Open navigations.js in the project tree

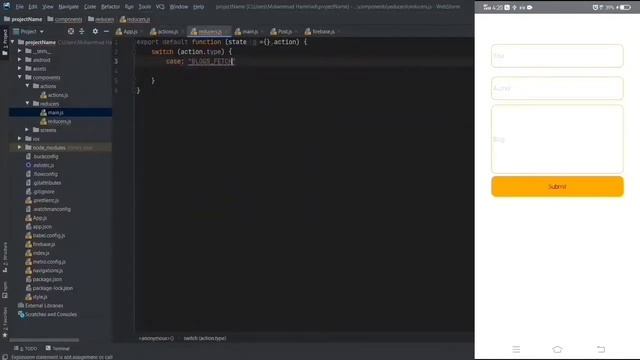44,270
